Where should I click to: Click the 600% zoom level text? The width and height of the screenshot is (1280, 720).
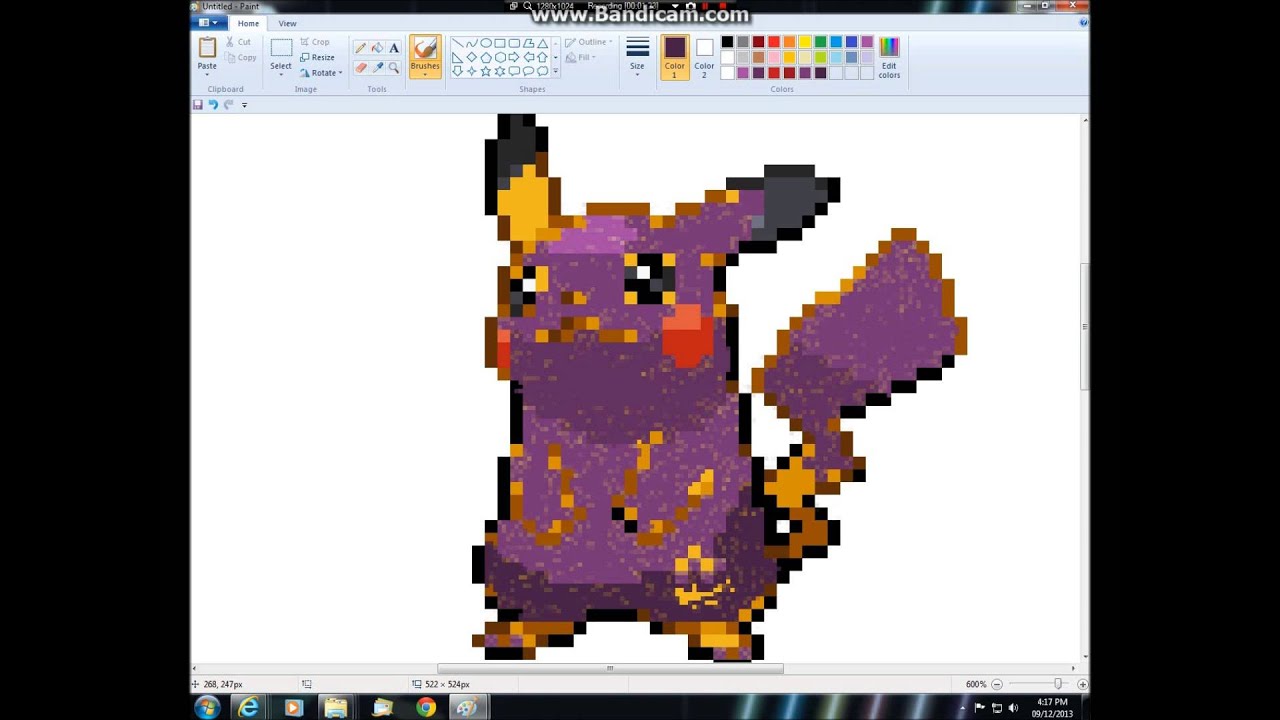tap(976, 684)
